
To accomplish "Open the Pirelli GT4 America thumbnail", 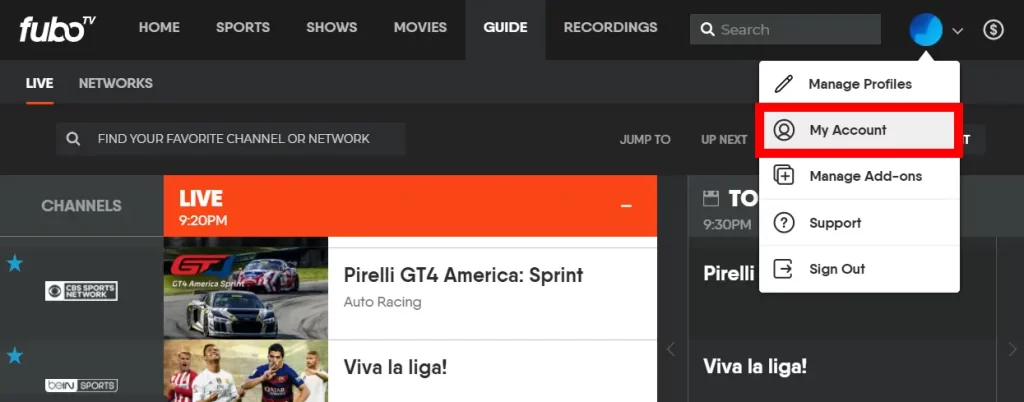I will point(246,288).
